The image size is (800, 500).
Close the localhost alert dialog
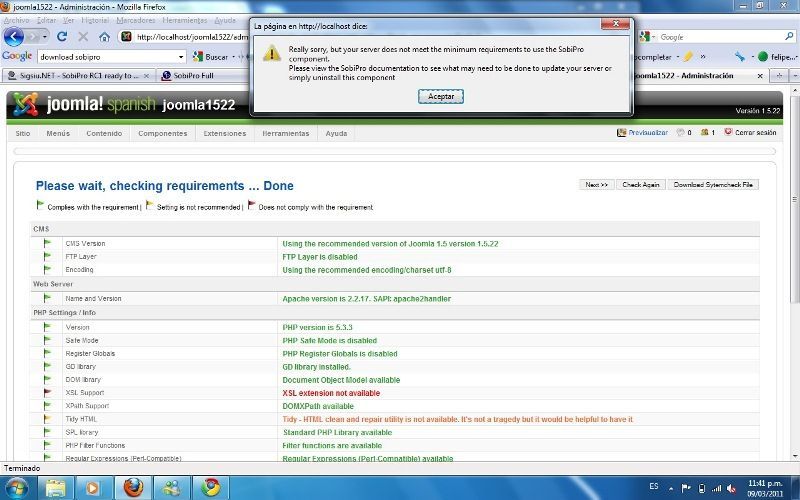coord(615,24)
